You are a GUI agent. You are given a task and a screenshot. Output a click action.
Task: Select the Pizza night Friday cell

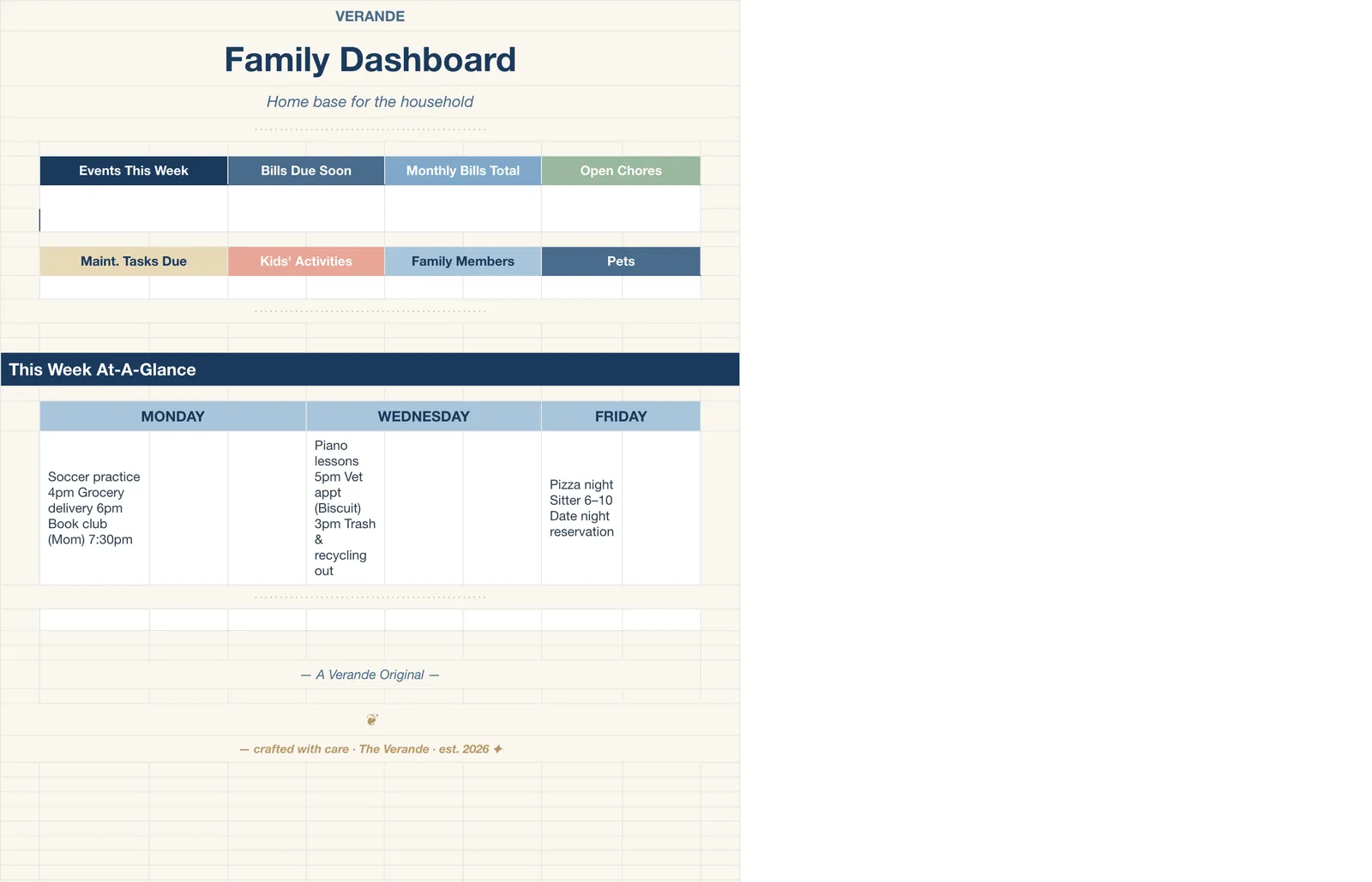pyautogui.click(x=581, y=508)
